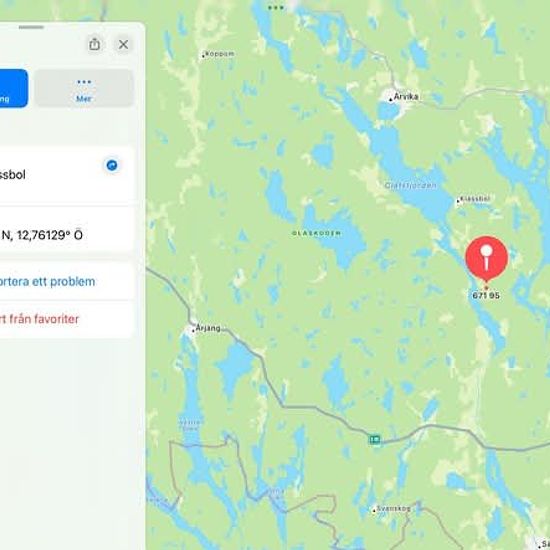Select the 671 95 postal code label
Viewport: 550px width, 550px height.
point(486,295)
